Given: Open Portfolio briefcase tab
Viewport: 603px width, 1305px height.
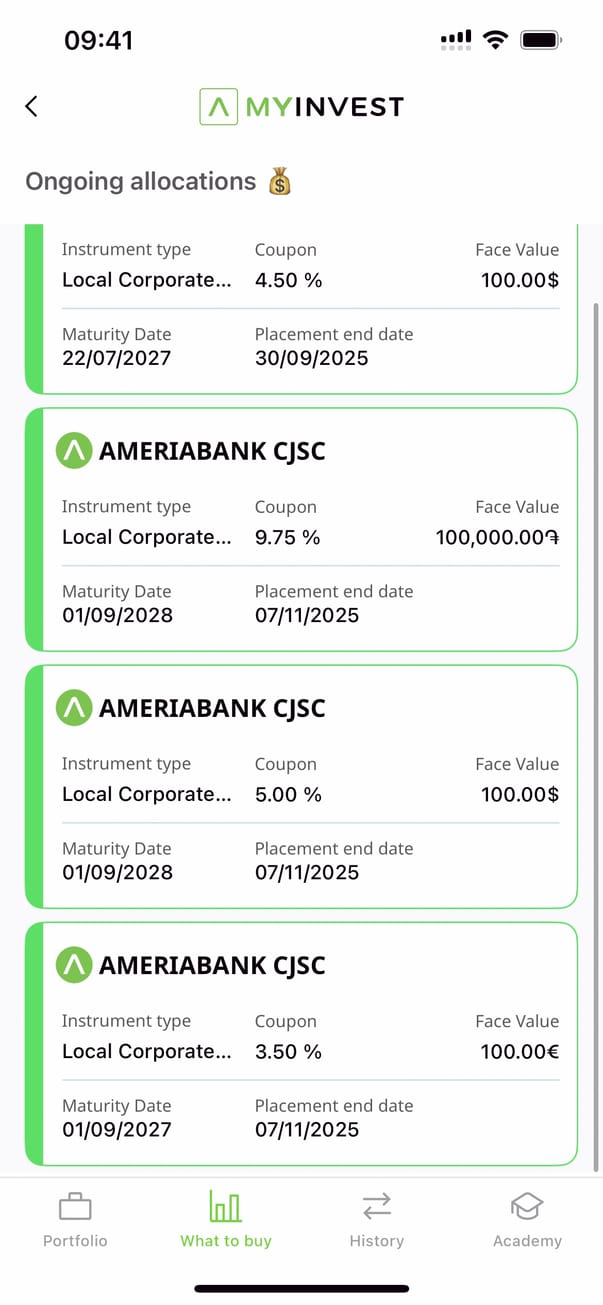Looking at the screenshot, I should (75, 1220).
